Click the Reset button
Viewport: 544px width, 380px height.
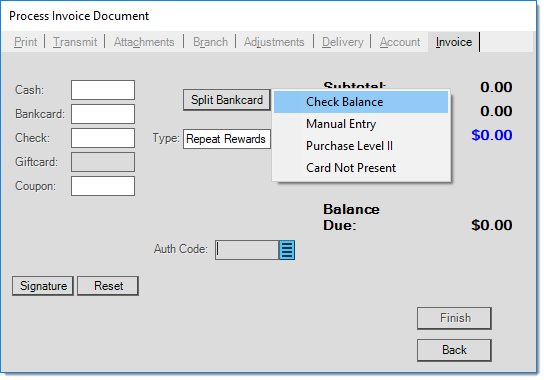108,286
